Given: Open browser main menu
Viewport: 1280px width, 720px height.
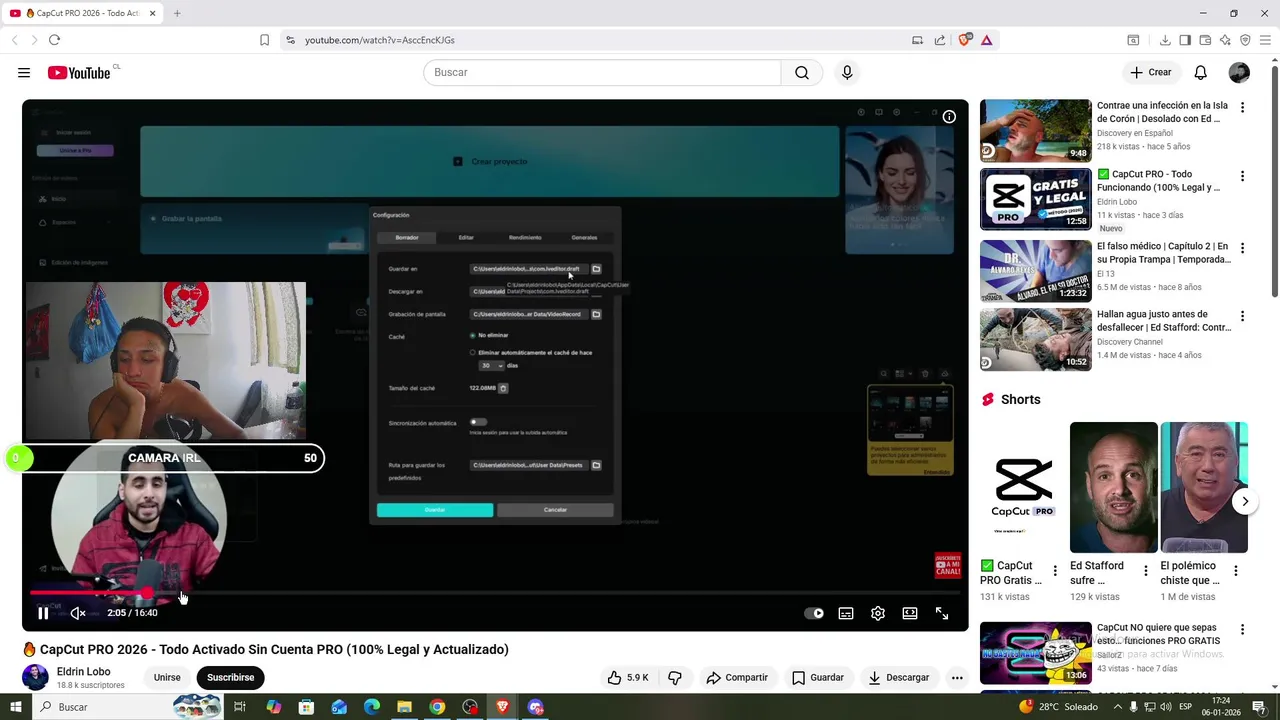Looking at the screenshot, I should tap(1266, 40).
